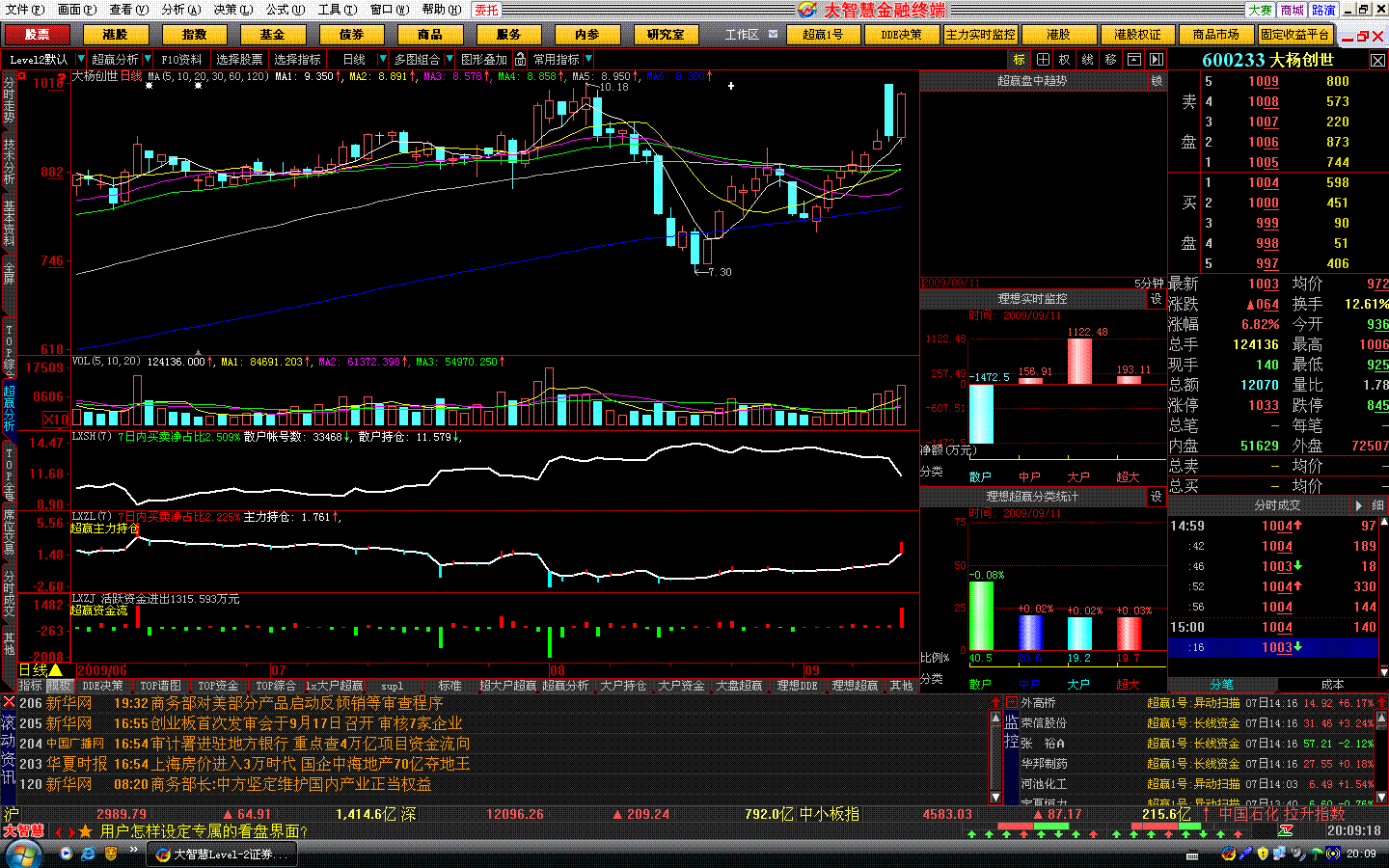The width and height of the screenshot is (1389, 868).
Task: Toggle the 权 (ex-rights) chart icon
Action: coord(1065,60)
